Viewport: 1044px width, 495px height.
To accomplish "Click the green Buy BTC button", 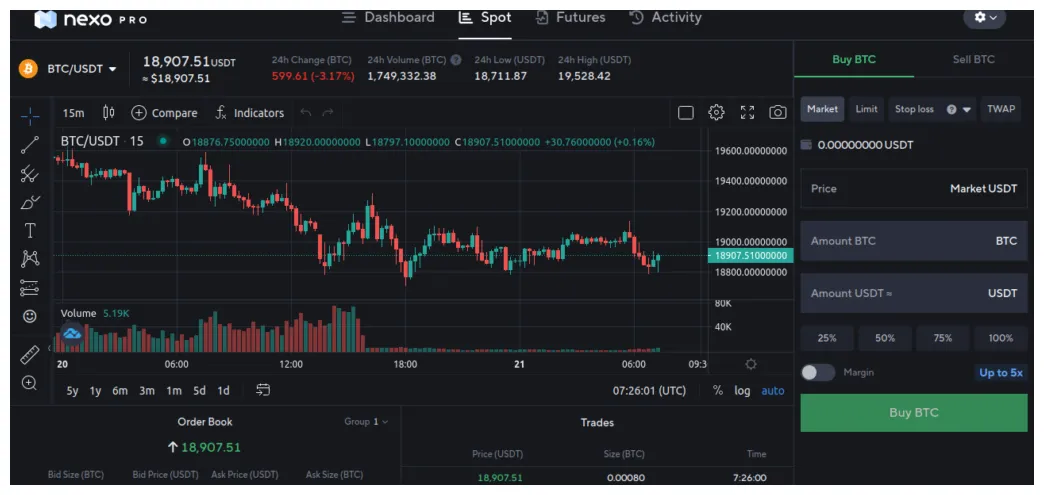I will tap(914, 412).
